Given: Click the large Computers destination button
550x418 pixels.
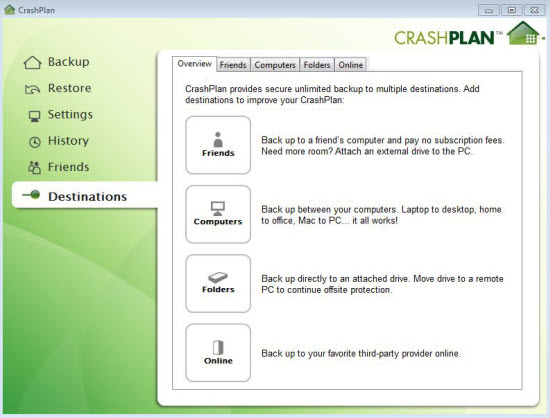Looking at the screenshot, I should point(218,214).
